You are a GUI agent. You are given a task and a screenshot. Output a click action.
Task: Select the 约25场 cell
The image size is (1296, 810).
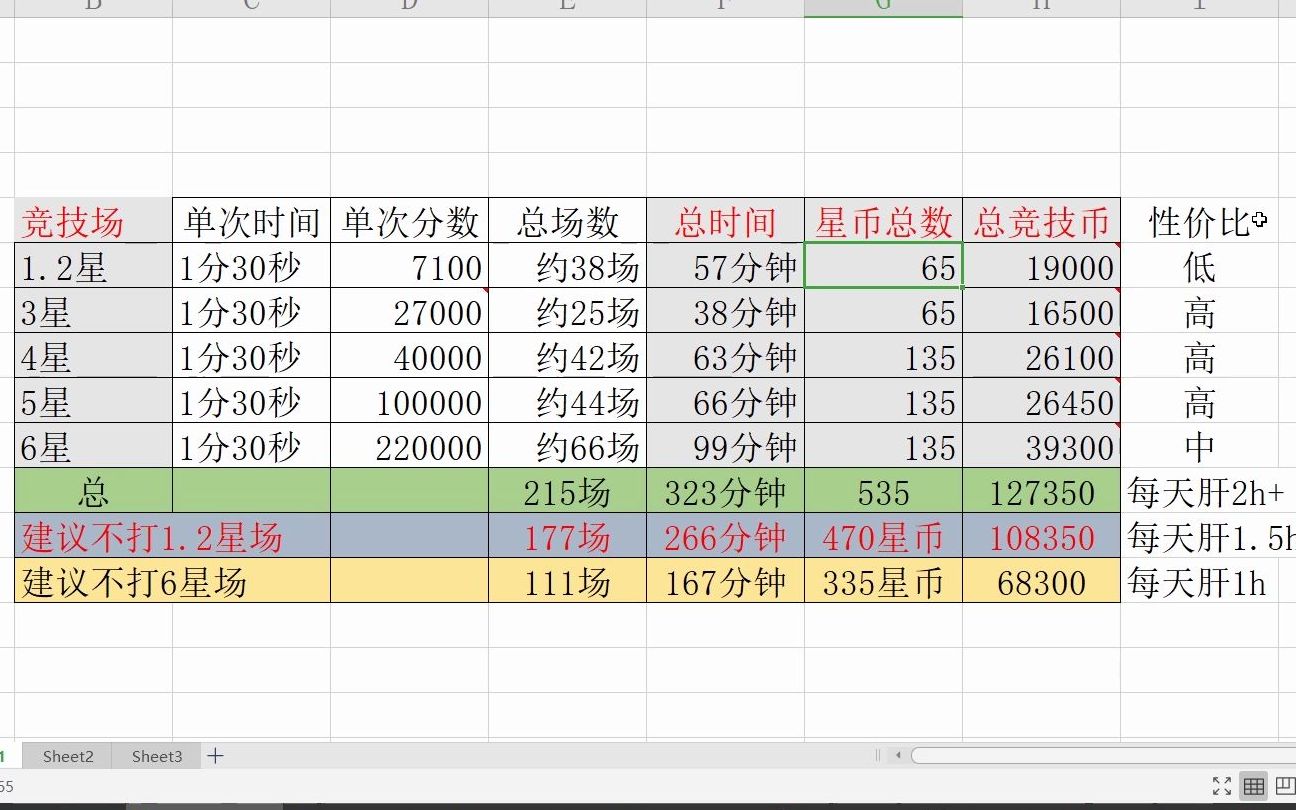(x=567, y=311)
